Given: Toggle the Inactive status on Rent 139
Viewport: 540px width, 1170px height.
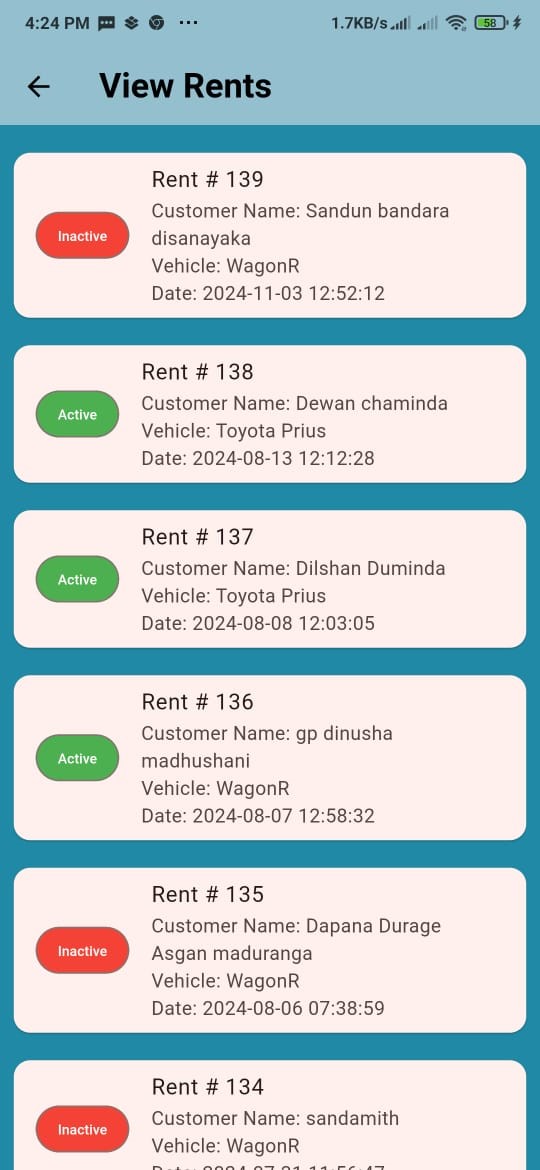Looking at the screenshot, I should (82, 236).
